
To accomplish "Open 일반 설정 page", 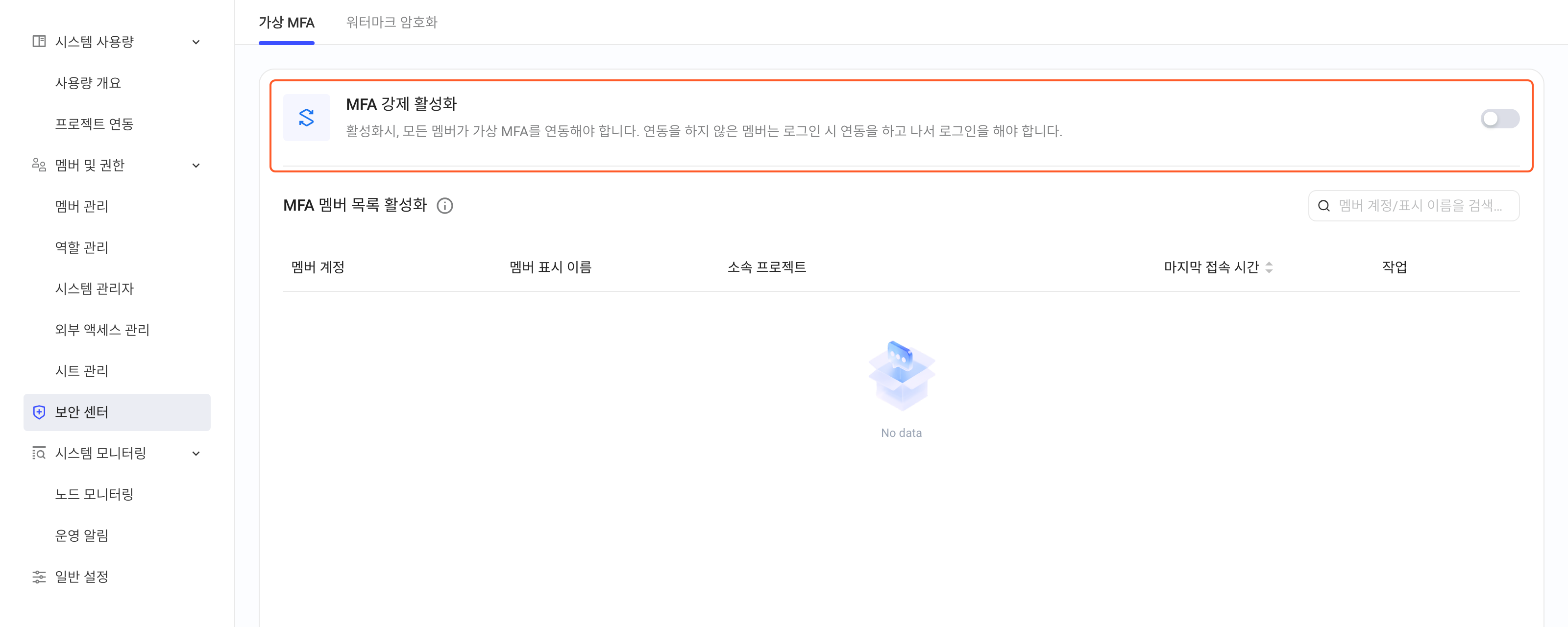I will click(81, 577).
